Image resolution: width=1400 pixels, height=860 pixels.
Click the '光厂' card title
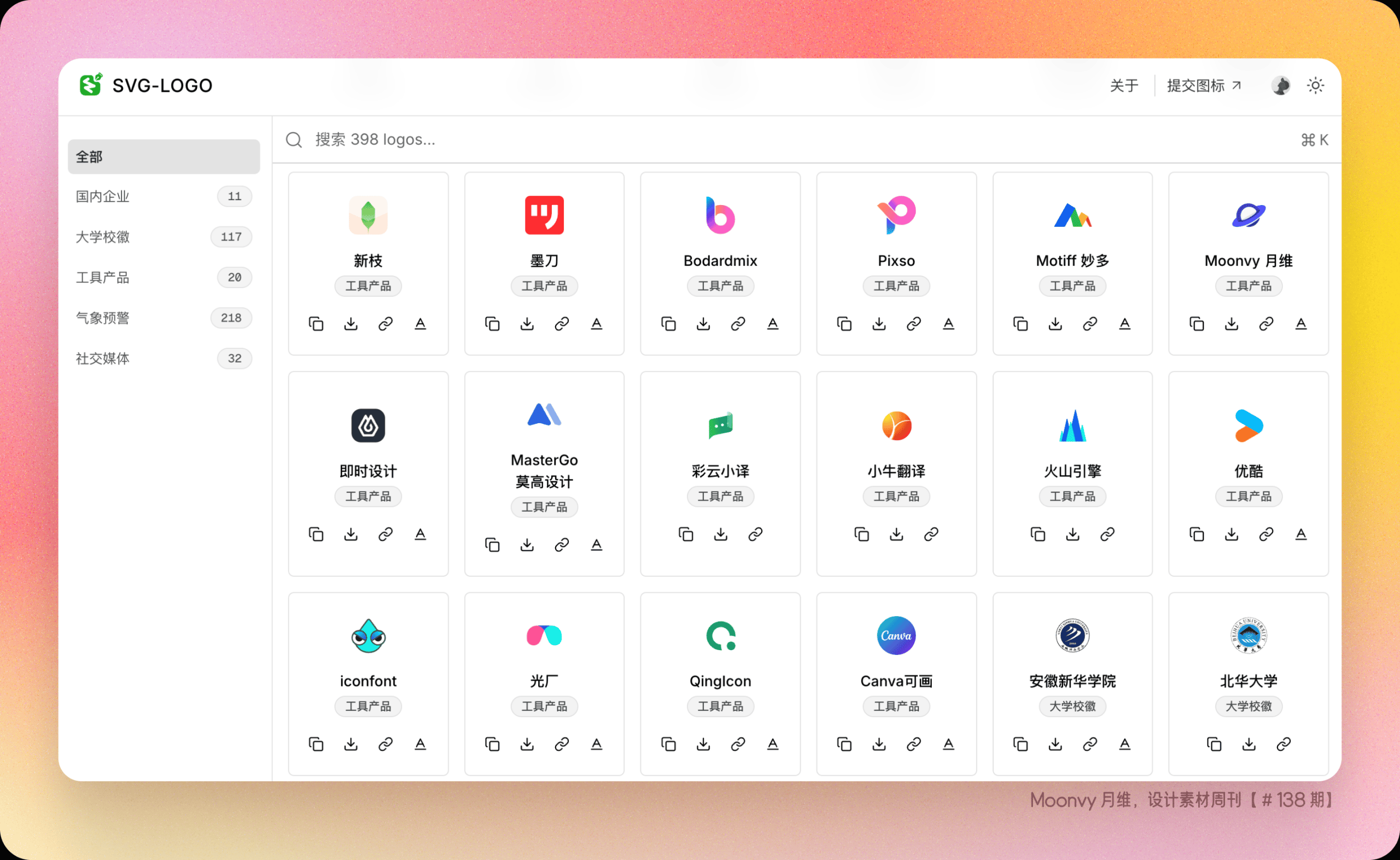click(x=544, y=681)
